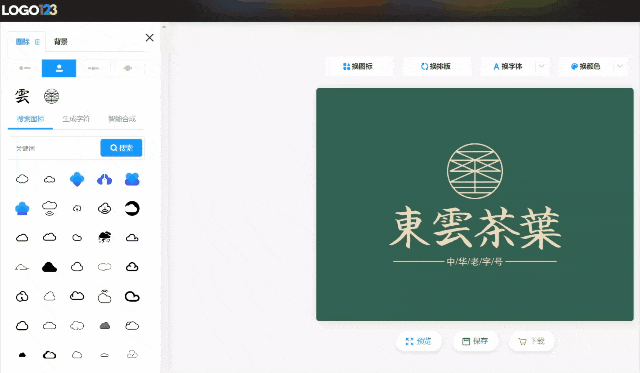The width and height of the screenshot is (640, 373).
Task: Select the third layout option with inline icon
Action: click(93, 68)
